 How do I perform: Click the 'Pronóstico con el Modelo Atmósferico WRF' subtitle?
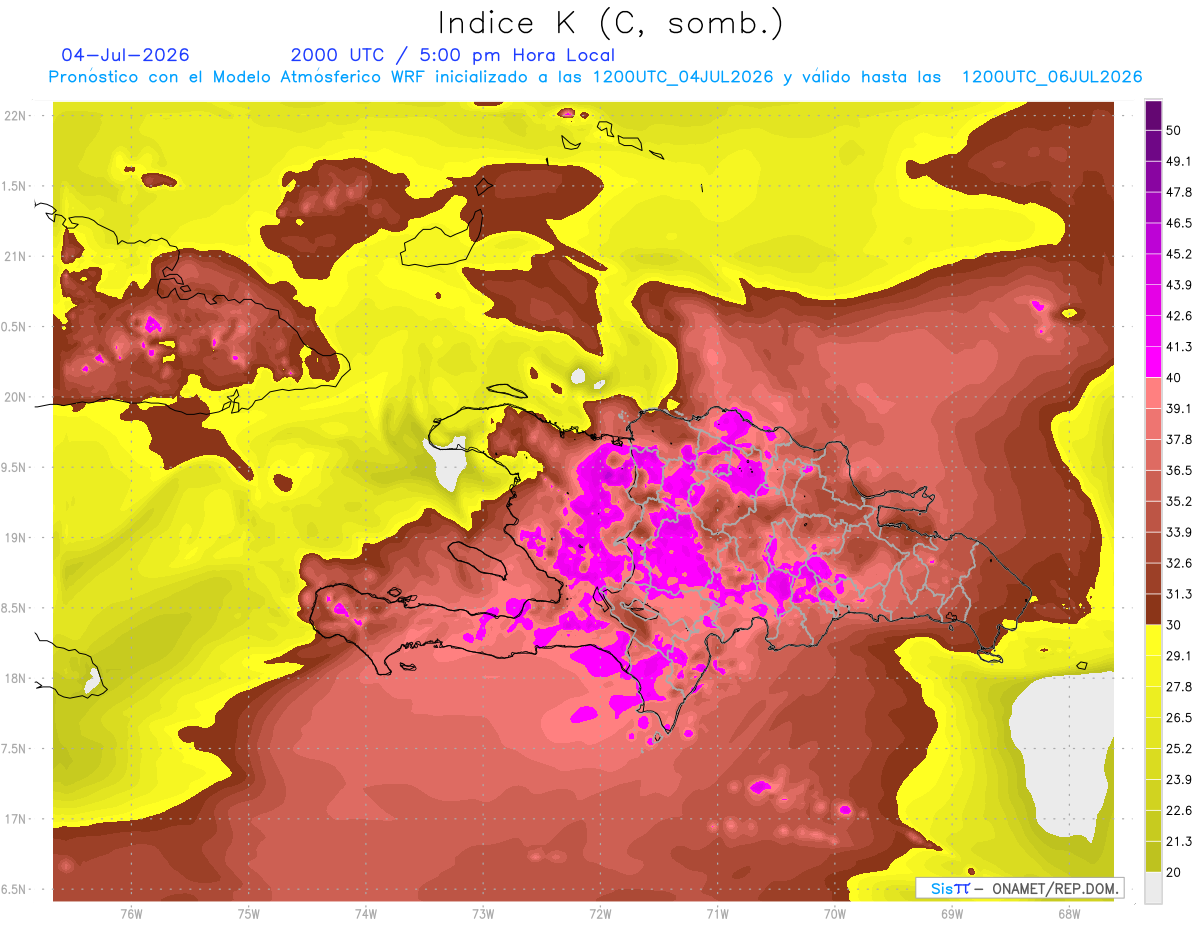(x=239, y=77)
